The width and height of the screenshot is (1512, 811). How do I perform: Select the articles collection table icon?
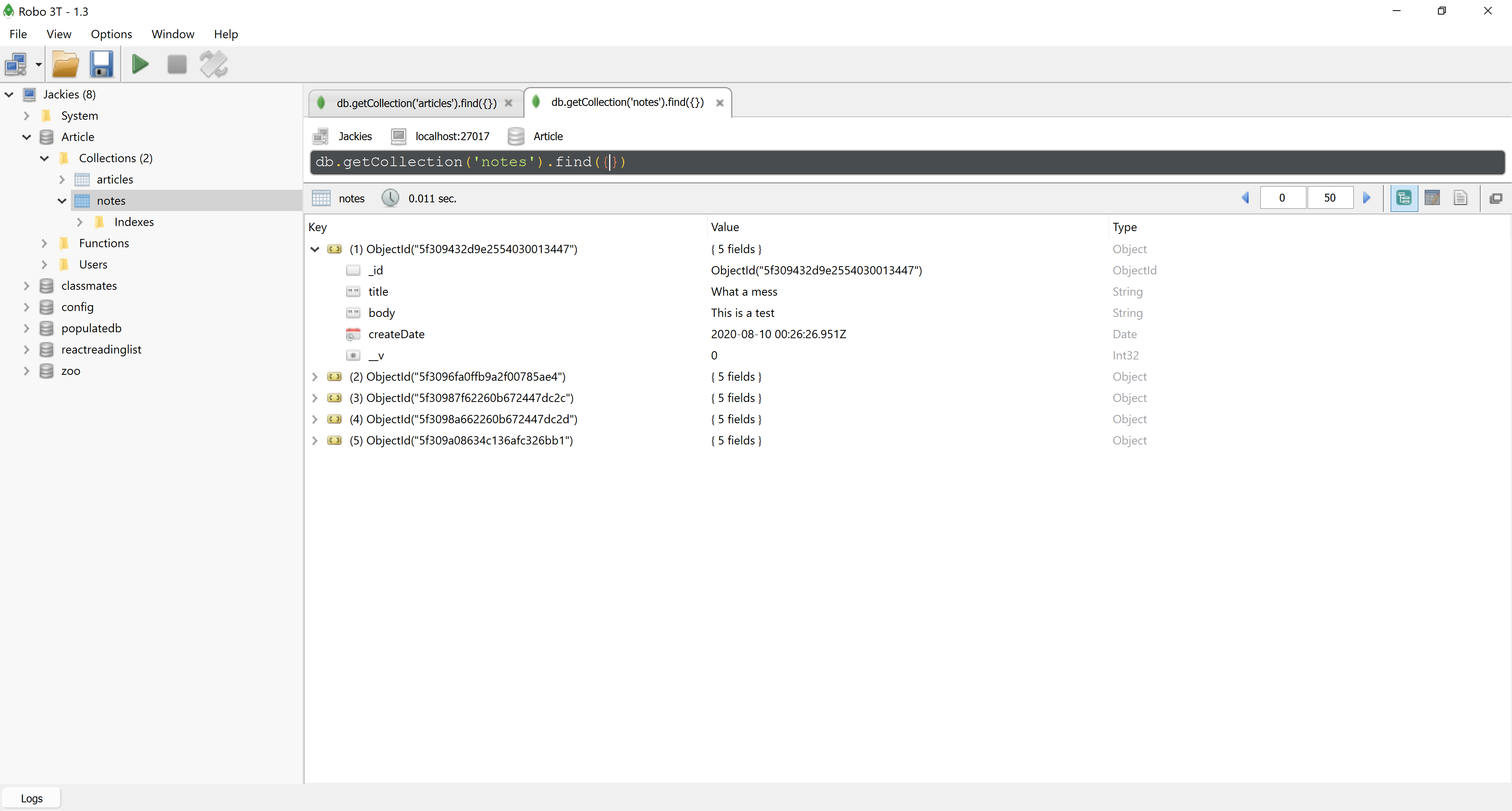[x=82, y=180]
